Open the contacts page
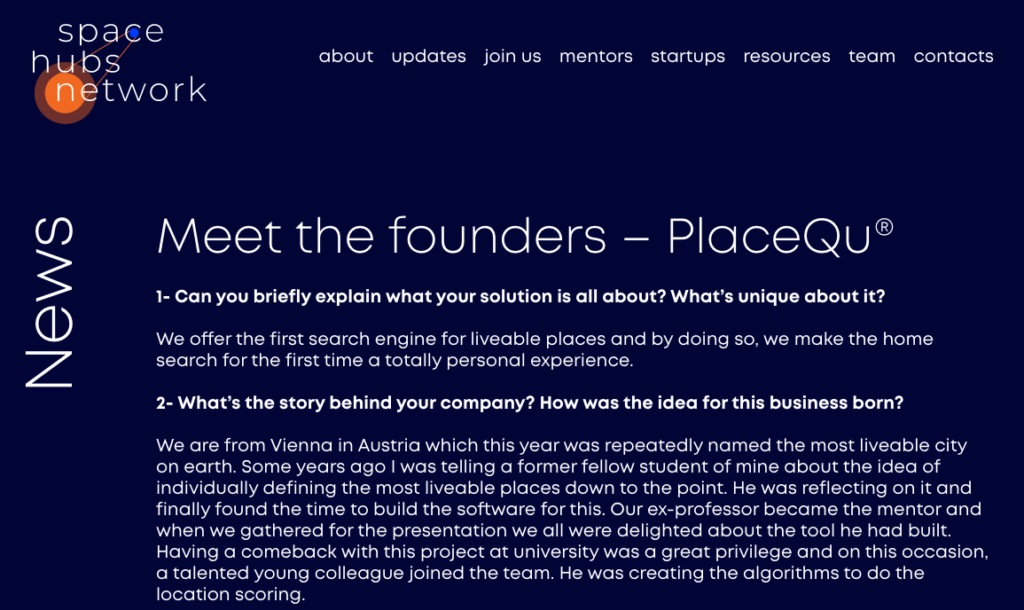 point(953,57)
